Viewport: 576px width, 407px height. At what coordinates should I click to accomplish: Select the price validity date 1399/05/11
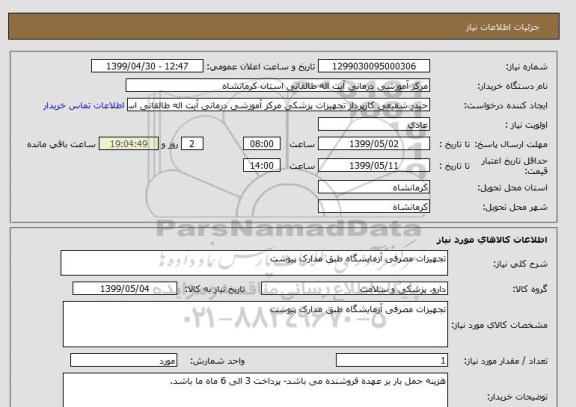(374, 165)
